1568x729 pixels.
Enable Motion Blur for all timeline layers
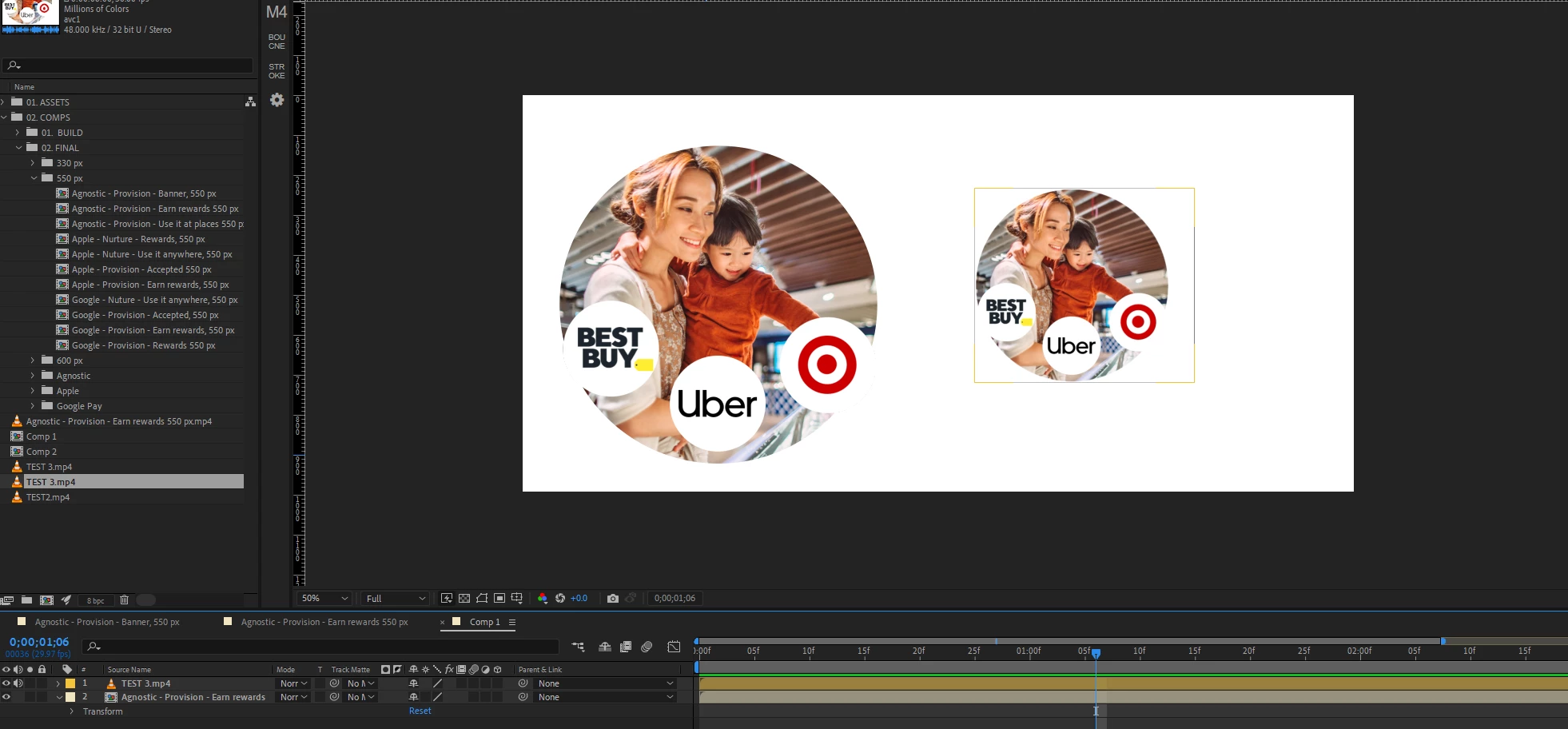coord(647,647)
